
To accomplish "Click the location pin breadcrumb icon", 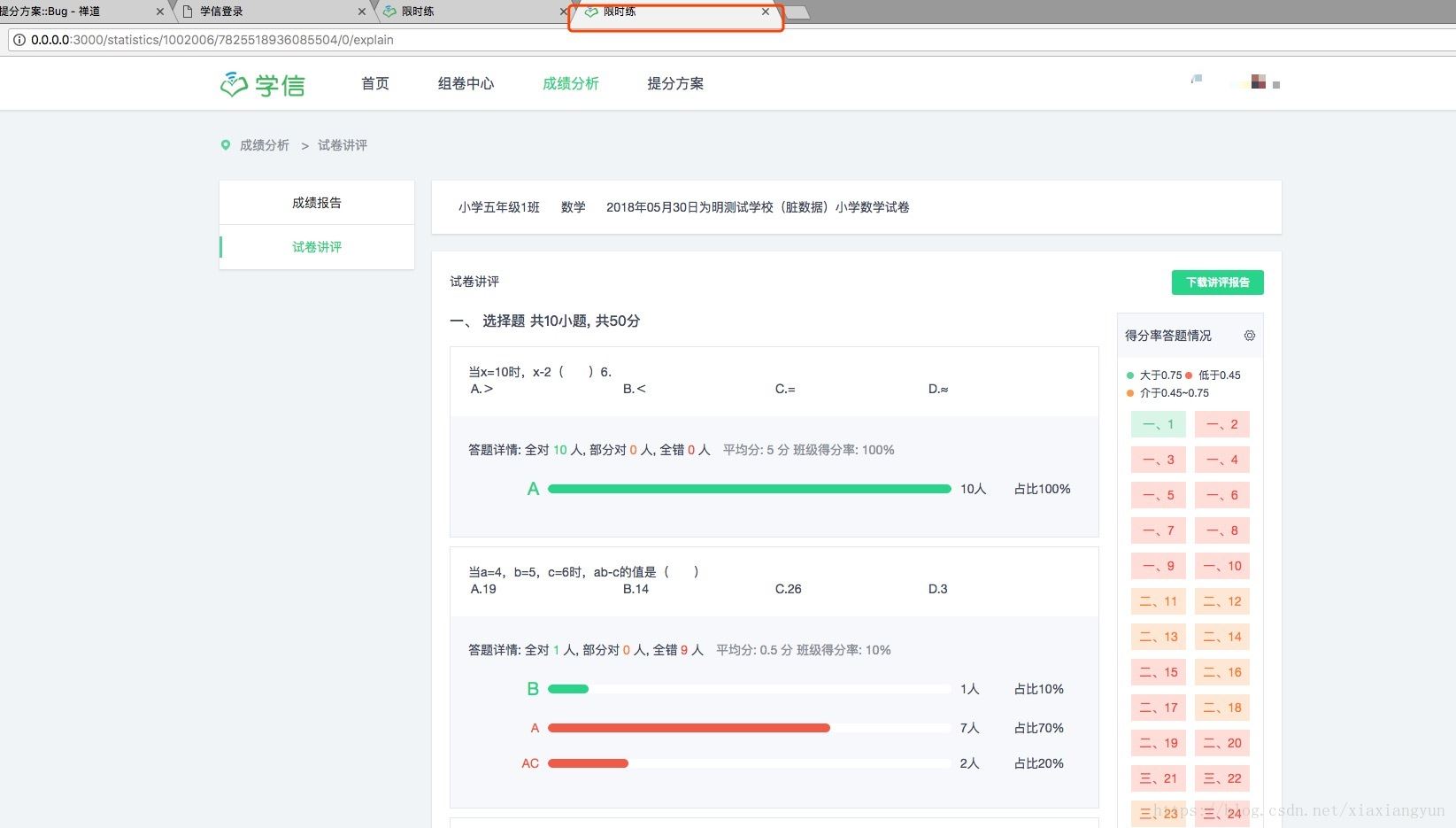I will click(x=226, y=144).
